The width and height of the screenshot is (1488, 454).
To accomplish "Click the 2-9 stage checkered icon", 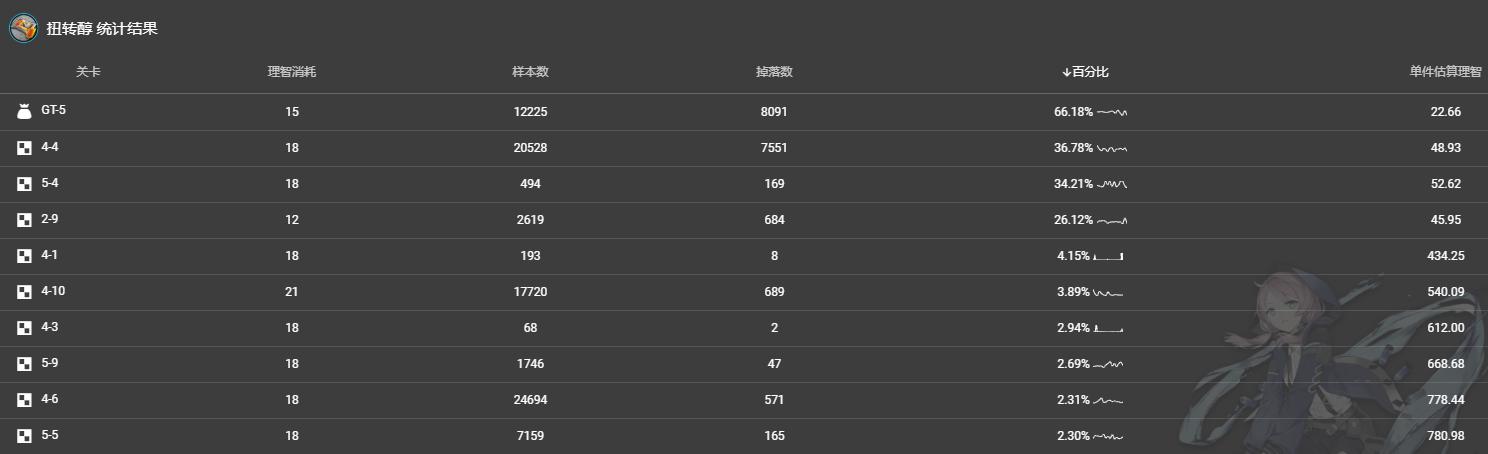I will 24,220.
